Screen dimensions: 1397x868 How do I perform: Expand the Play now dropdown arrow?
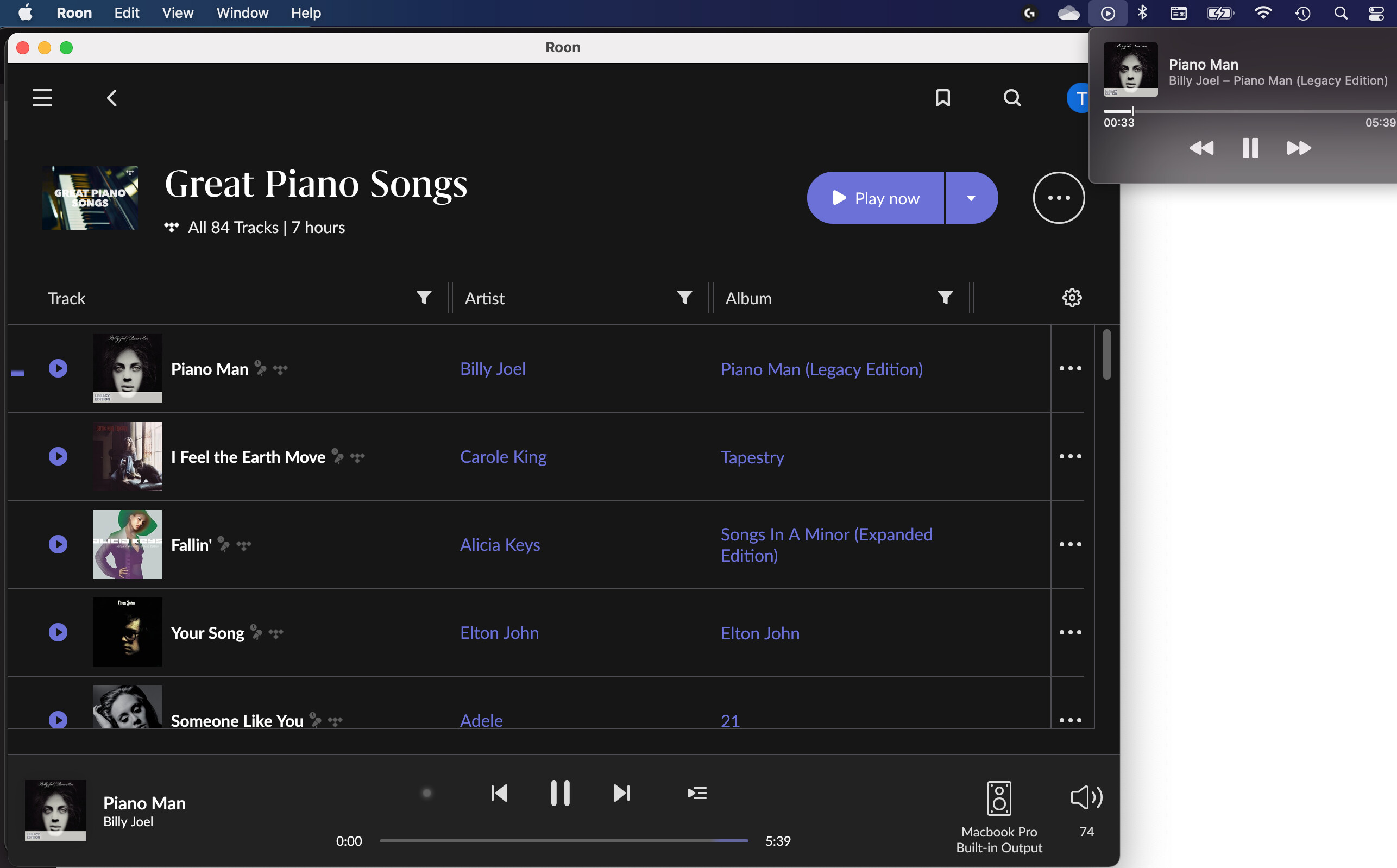click(971, 198)
